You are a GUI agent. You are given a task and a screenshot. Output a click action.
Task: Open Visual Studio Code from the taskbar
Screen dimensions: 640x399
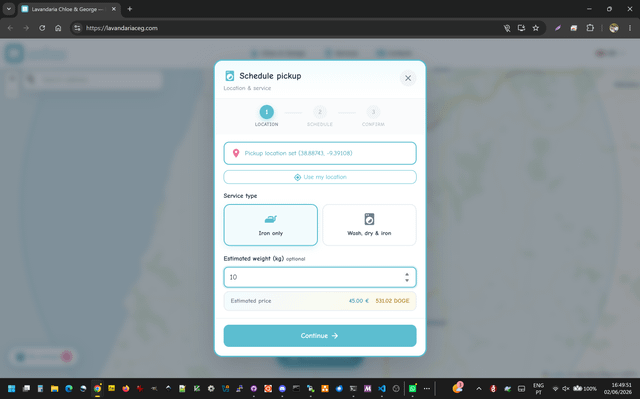(382, 388)
